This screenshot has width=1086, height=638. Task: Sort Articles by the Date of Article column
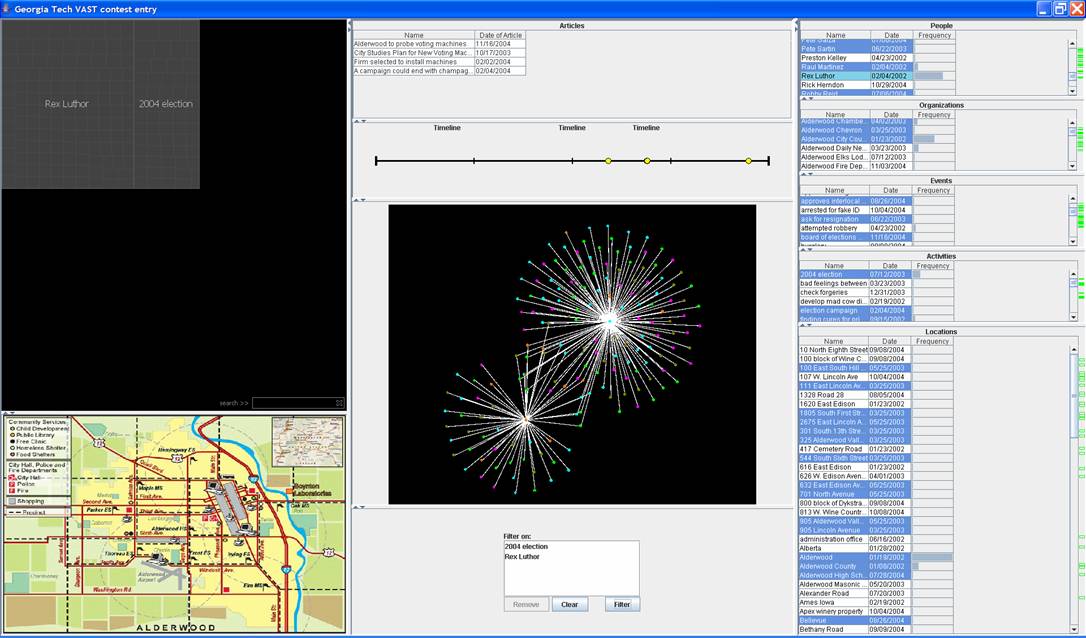point(499,35)
